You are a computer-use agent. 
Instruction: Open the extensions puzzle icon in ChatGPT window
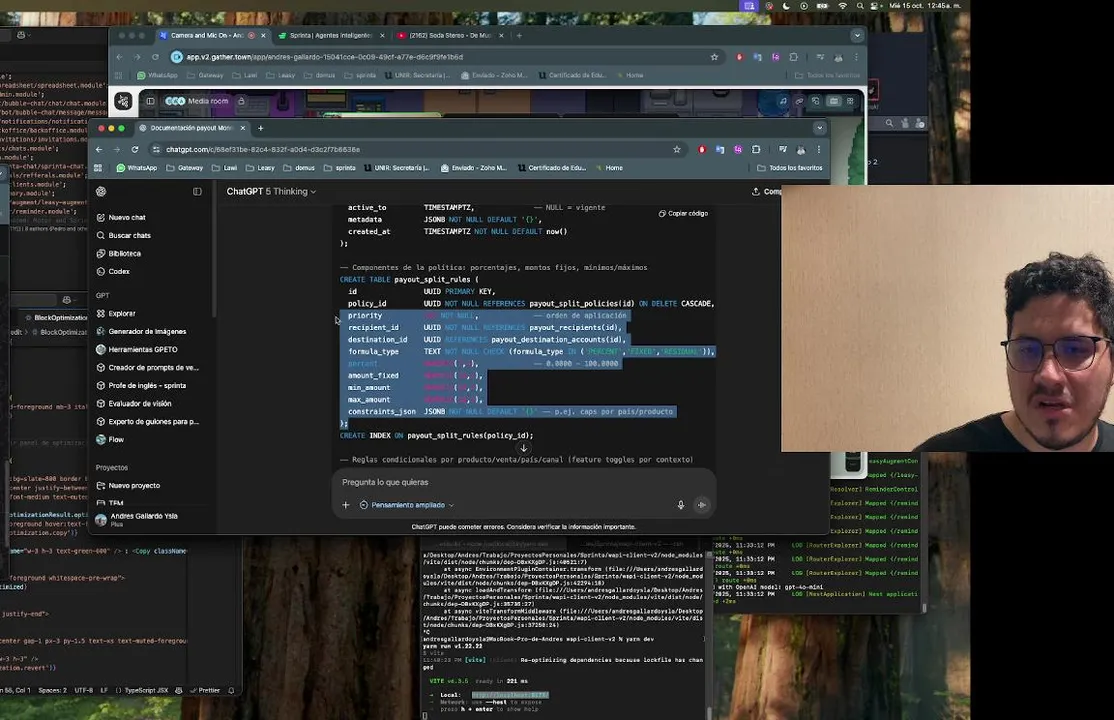[x=756, y=149]
